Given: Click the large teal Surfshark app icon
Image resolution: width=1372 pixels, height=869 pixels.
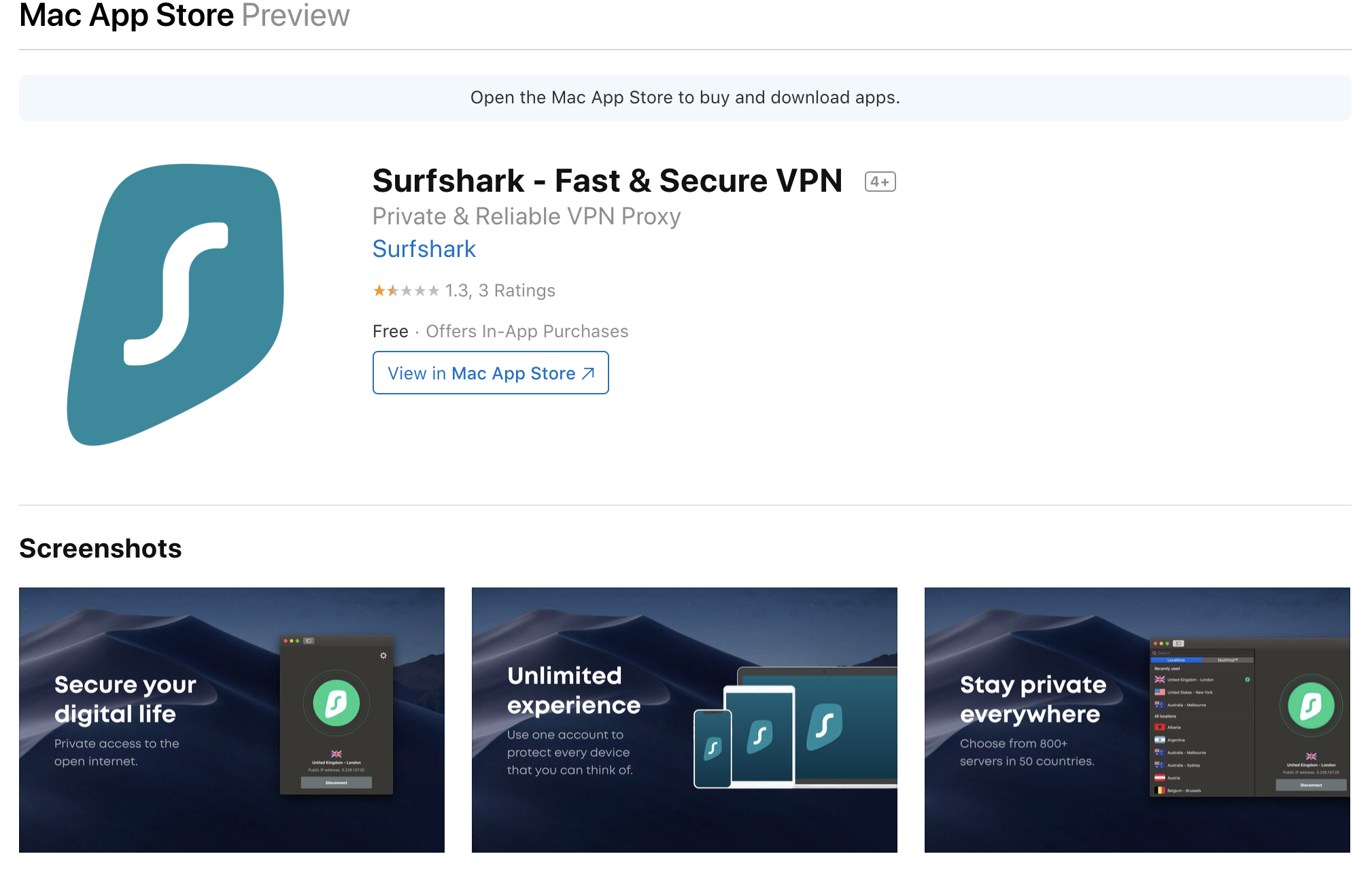Looking at the screenshot, I should point(175,304).
